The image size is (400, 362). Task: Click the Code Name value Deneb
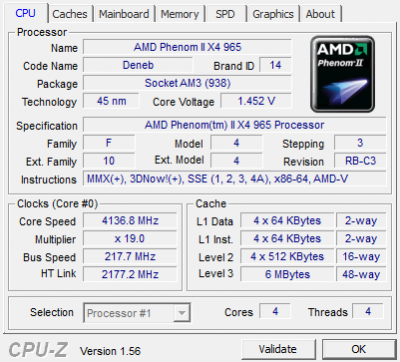[x=138, y=65]
